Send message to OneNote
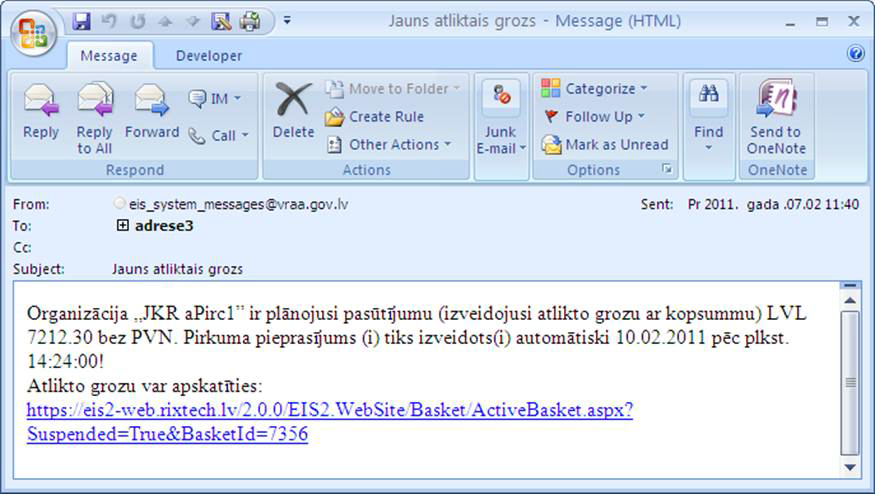875x494 pixels. tap(775, 113)
